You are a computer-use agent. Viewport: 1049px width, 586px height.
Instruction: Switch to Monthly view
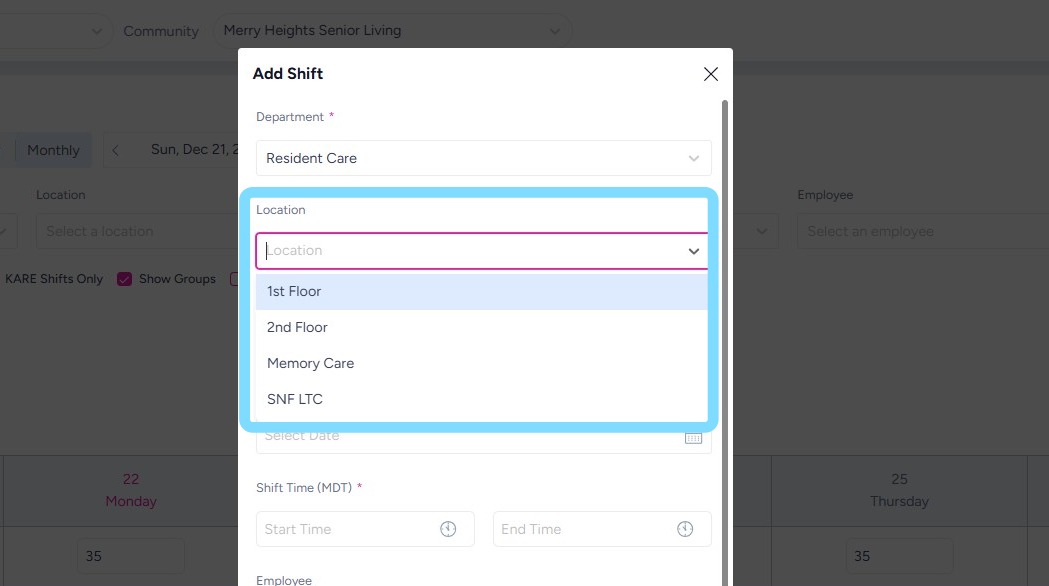coord(53,150)
